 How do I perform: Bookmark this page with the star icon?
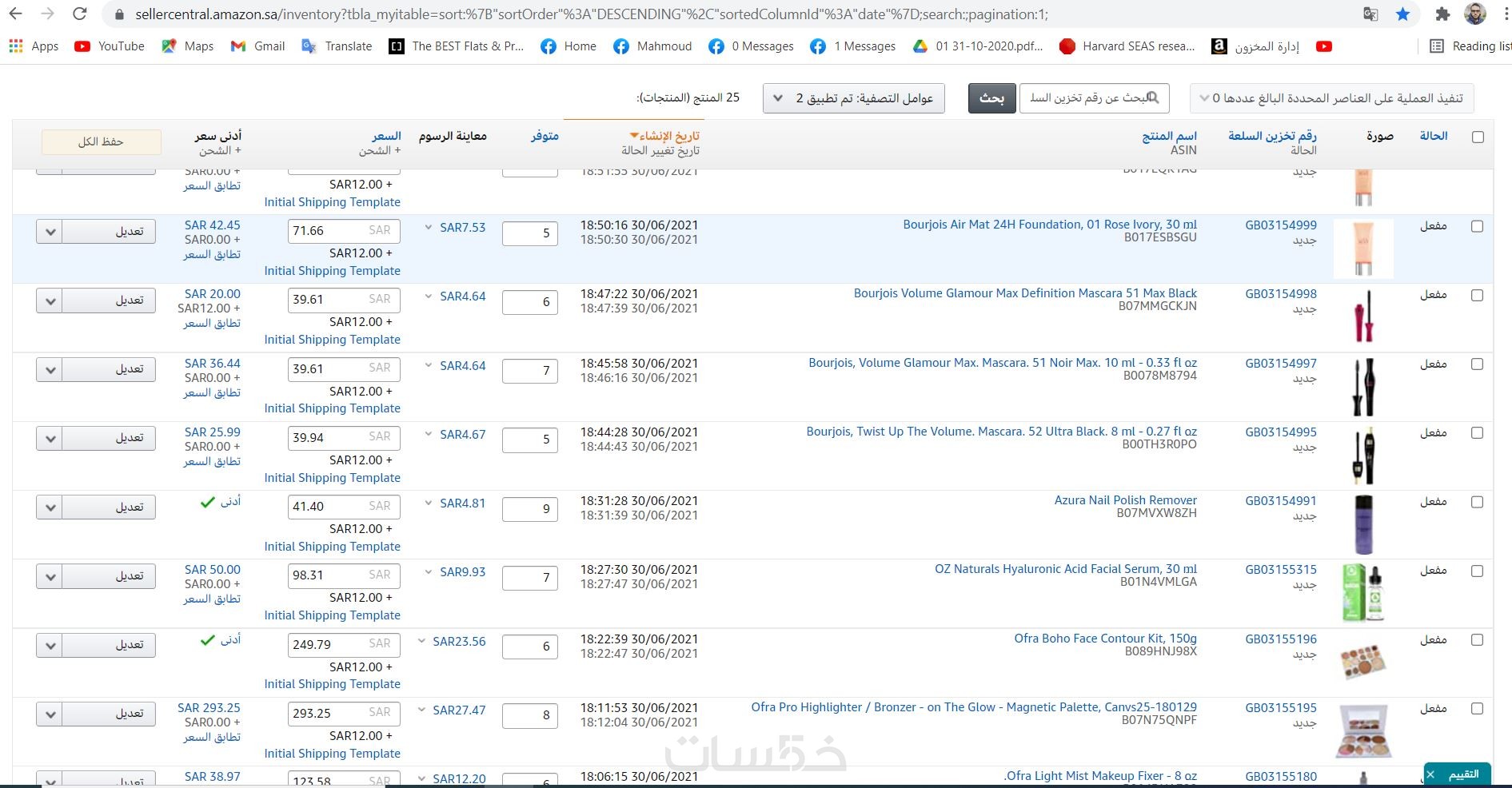(x=1402, y=14)
